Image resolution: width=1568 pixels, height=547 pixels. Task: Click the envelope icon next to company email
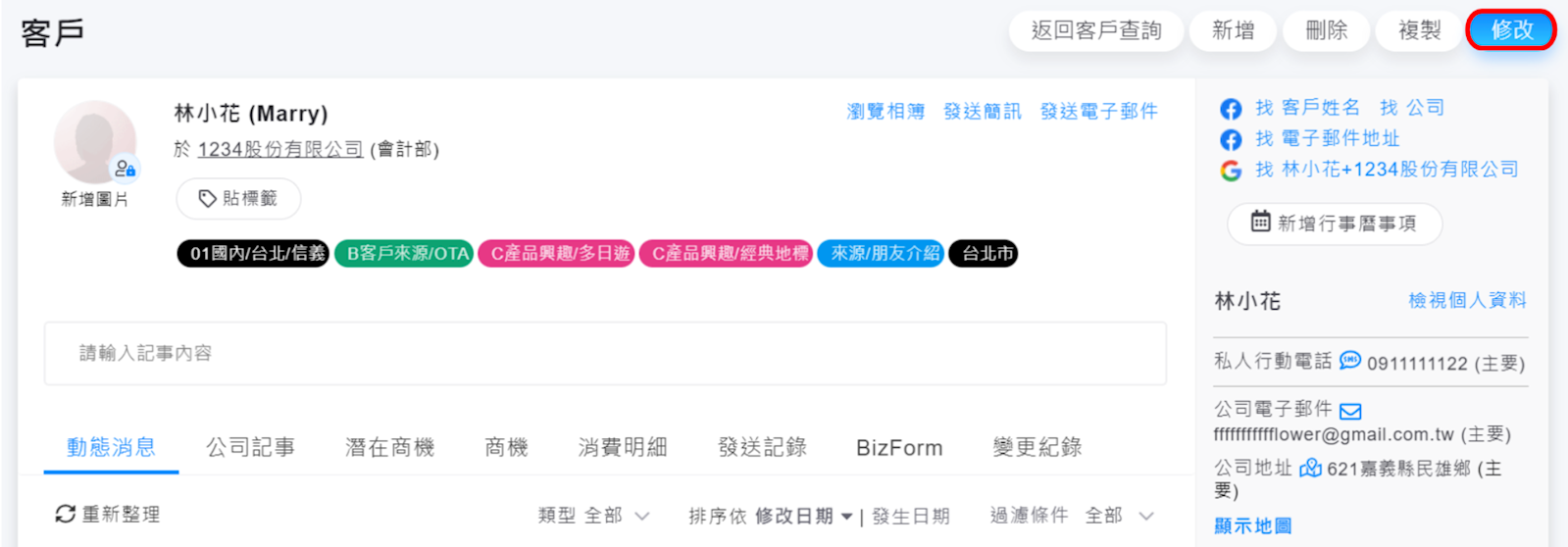pyautogui.click(x=1350, y=411)
